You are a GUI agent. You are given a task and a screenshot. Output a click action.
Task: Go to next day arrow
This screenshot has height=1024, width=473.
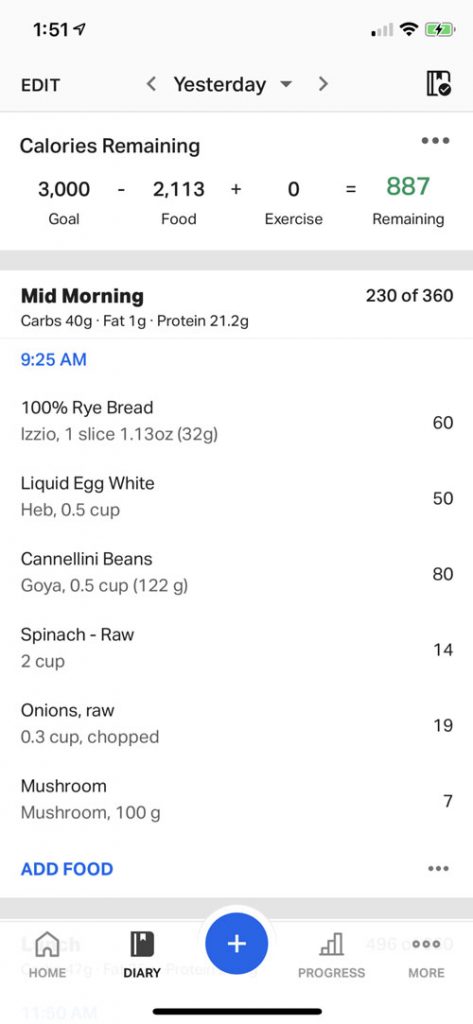(323, 84)
